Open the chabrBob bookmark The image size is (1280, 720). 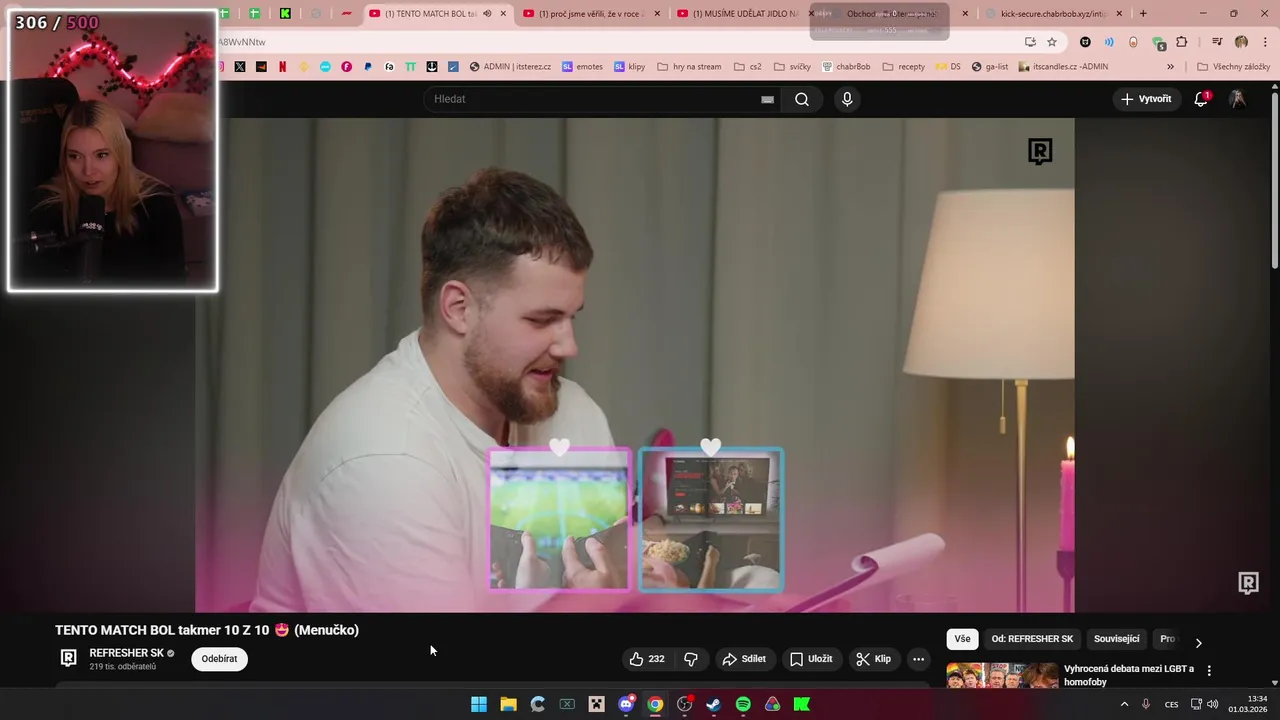coord(846,67)
